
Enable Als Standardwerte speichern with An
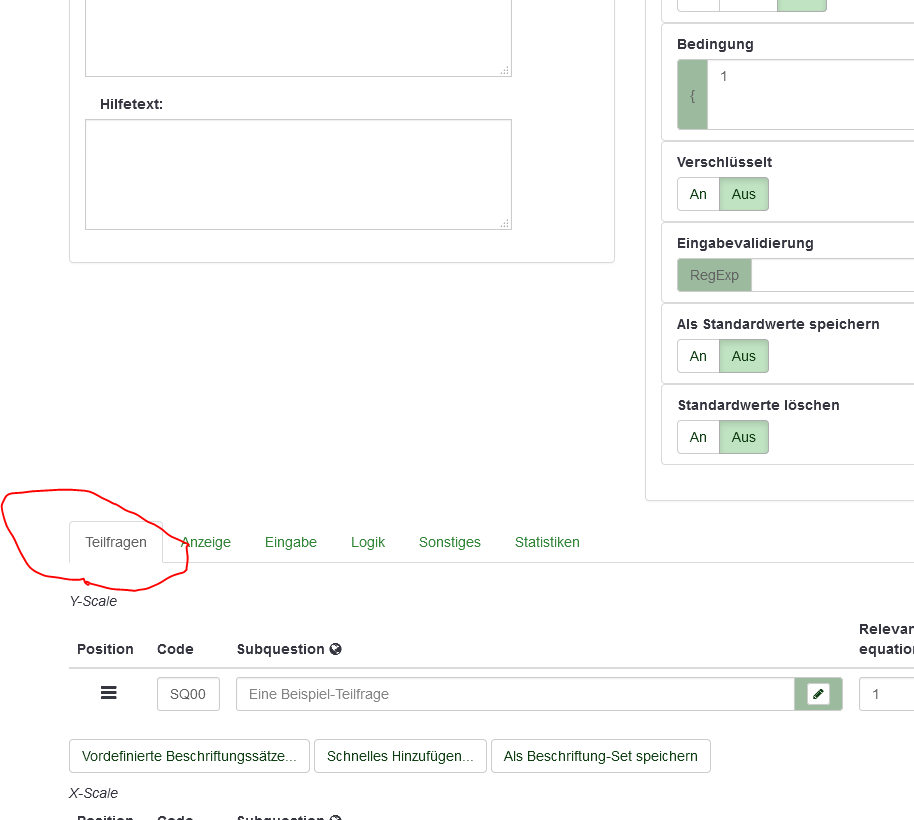point(698,356)
